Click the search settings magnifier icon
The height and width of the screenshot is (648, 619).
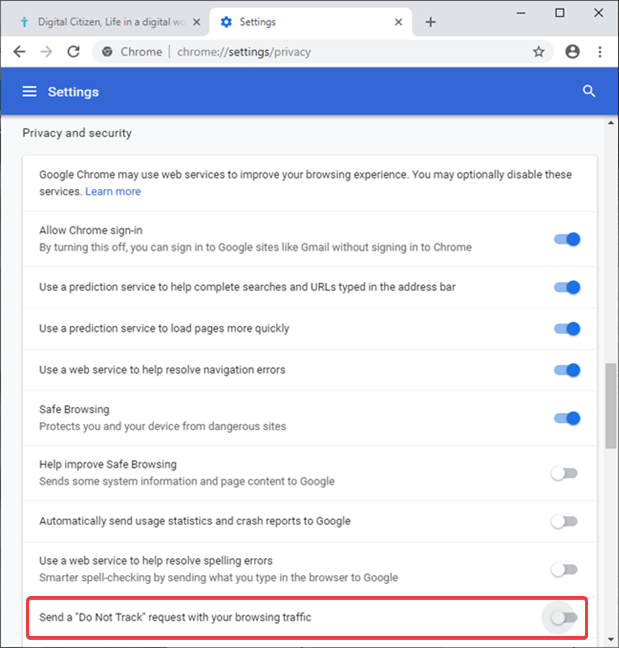(x=589, y=91)
